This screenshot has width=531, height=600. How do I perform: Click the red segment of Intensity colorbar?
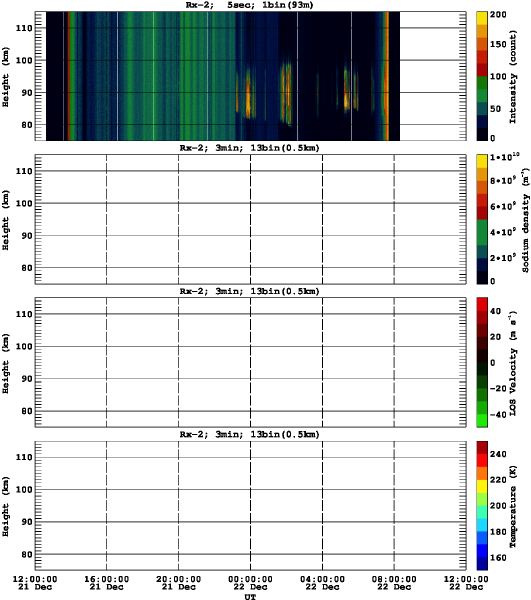click(482, 70)
